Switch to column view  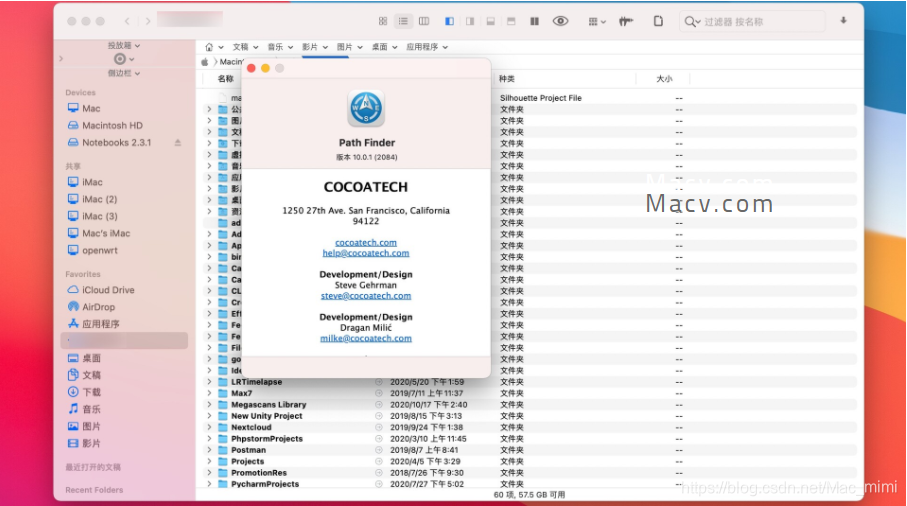pos(424,21)
